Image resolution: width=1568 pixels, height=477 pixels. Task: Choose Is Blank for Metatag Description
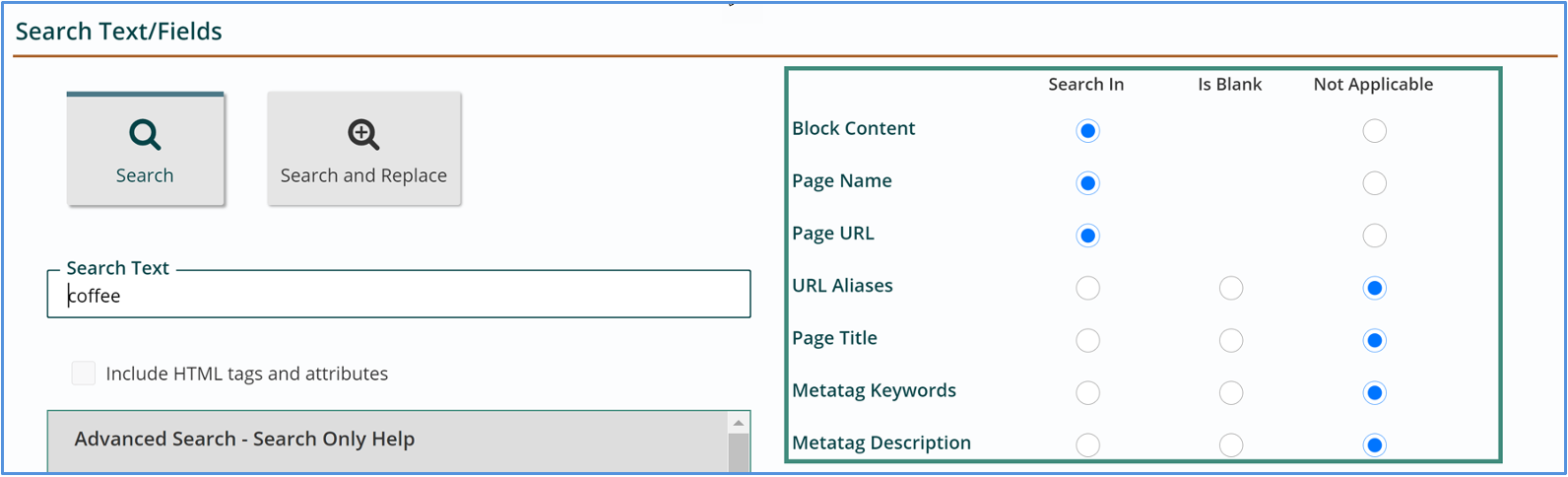coord(1230,444)
